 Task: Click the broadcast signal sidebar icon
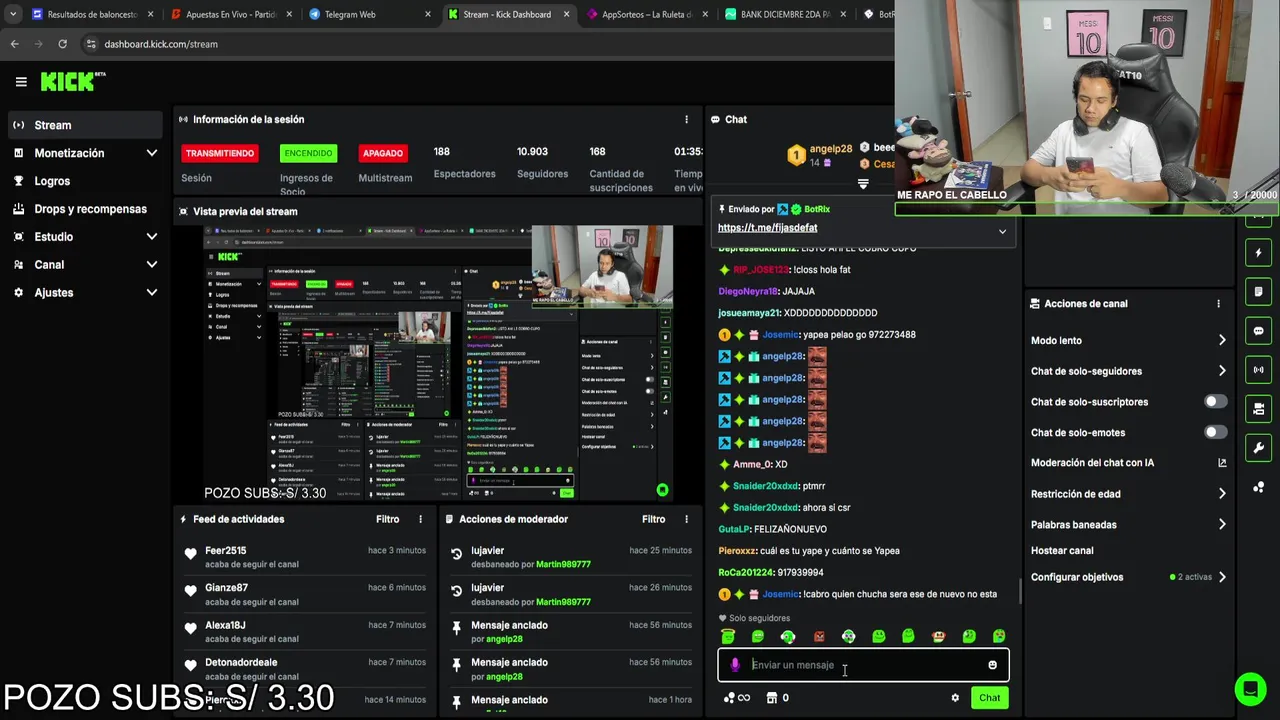[x=1258, y=370]
